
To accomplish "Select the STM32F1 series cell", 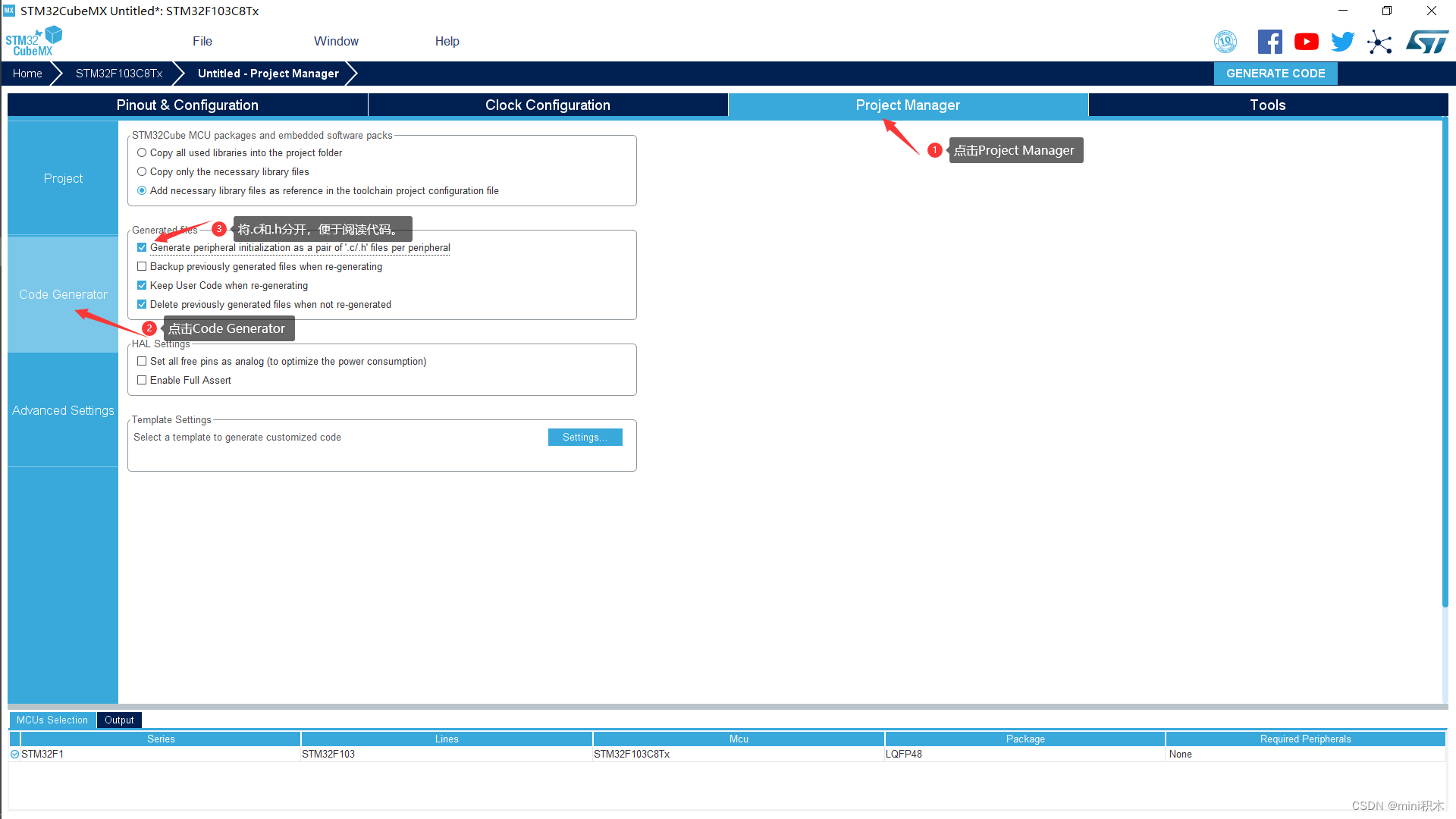I will tap(161, 755).
